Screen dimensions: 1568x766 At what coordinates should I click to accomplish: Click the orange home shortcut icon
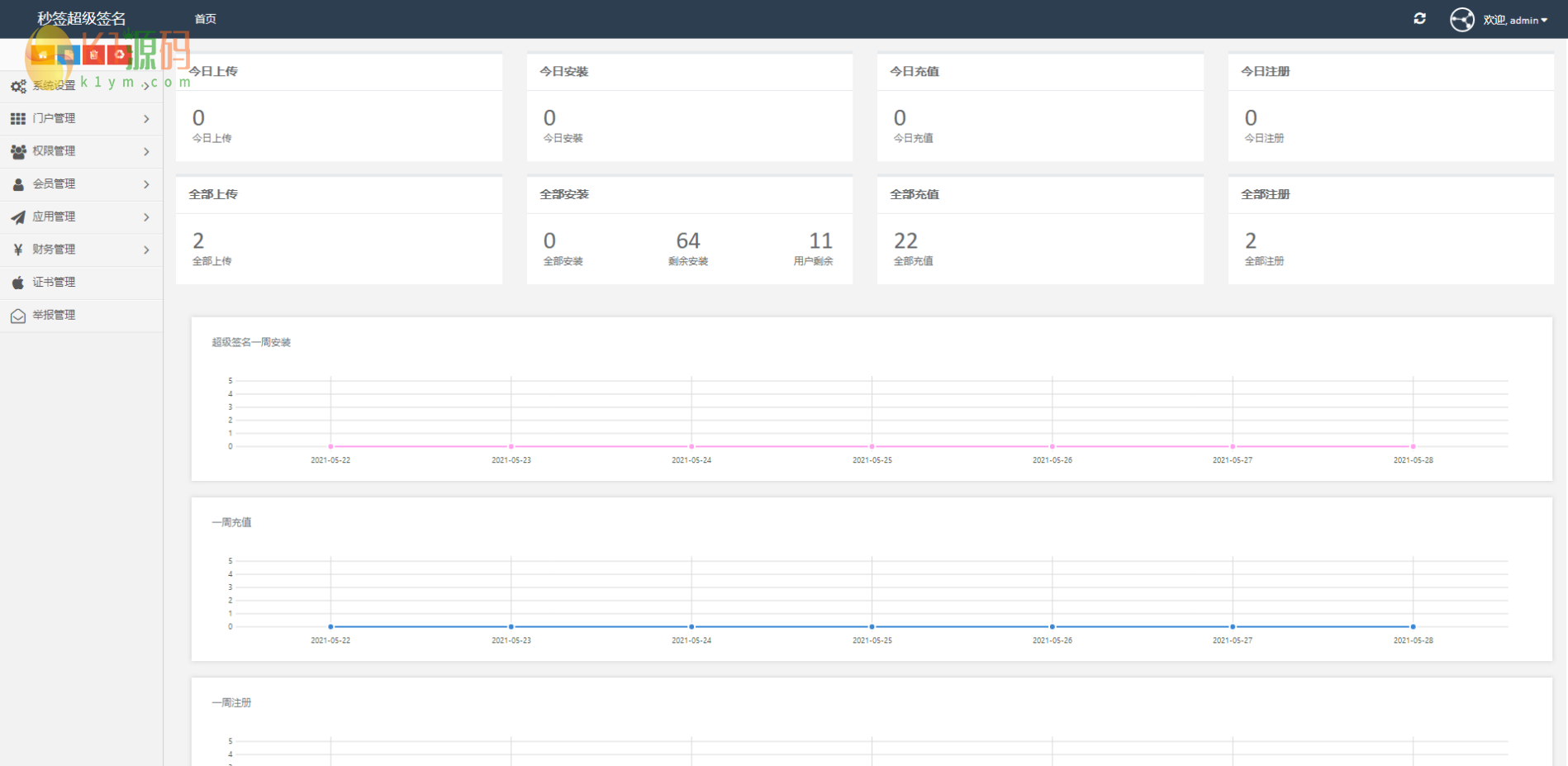pos(43,55)
